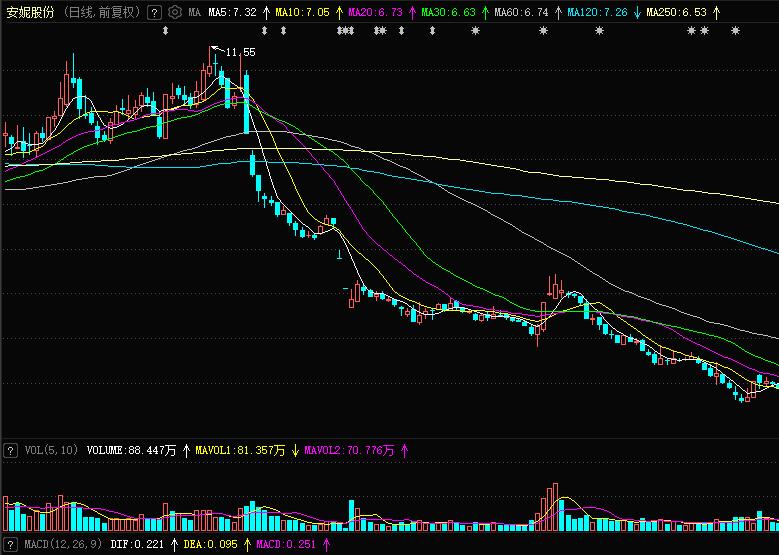Click the rightmost asterisk info marker above the chart
Viewport: 779px width, 555px height.
coord(735,31)
